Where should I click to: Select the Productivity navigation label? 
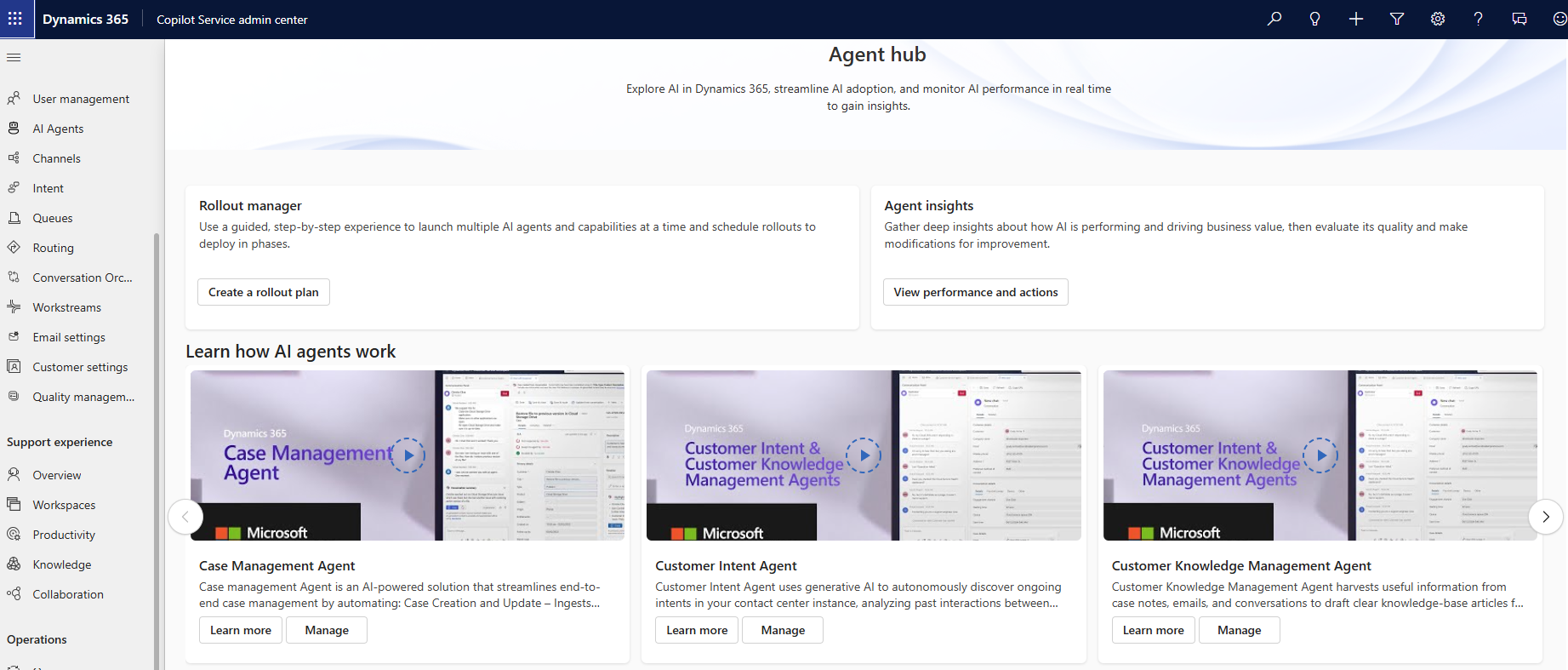(x=64, y=535)
